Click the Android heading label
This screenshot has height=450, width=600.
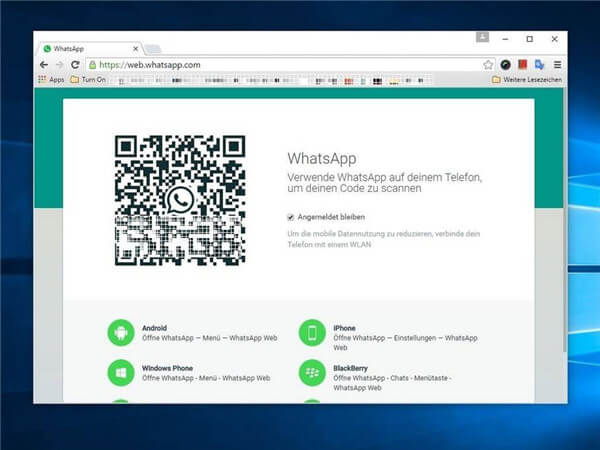155,328
